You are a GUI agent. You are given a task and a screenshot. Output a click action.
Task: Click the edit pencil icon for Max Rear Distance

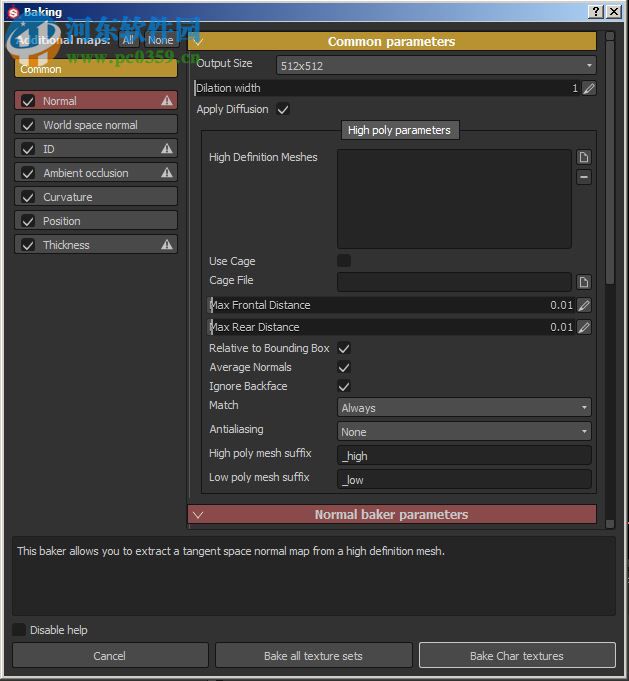coord(584,327)
